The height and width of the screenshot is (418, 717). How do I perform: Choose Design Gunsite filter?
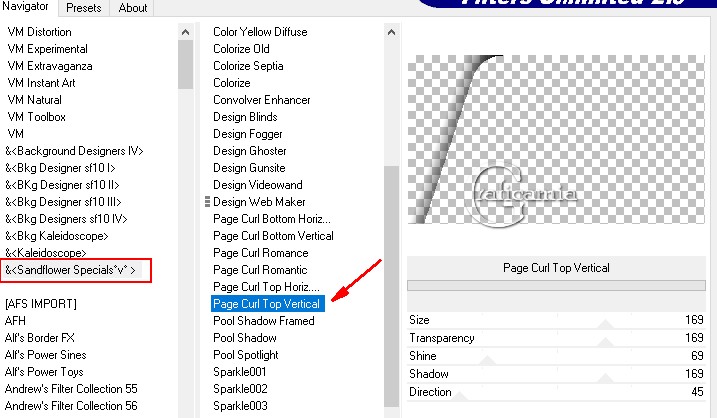[x=249, y=168]
